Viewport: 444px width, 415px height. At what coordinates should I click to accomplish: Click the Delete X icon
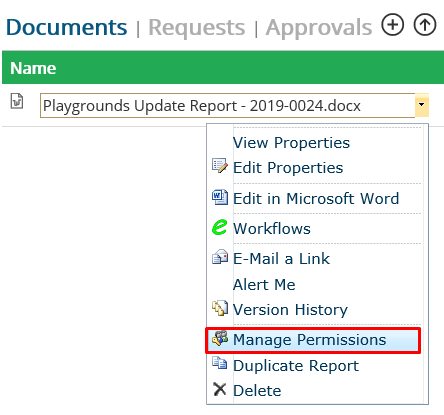220,389
